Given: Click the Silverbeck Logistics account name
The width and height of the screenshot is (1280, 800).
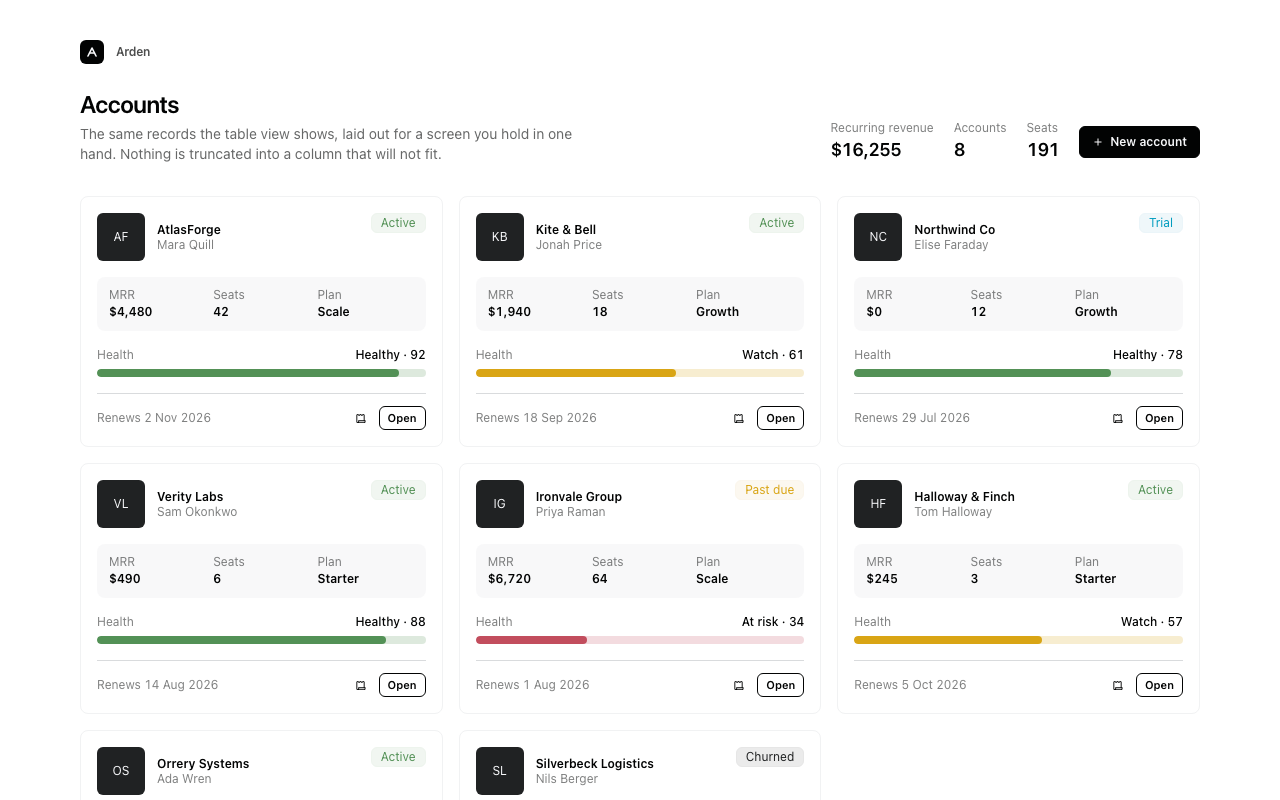Looking at the screenshot, I should pyautogui.click(x=595, y=764).
